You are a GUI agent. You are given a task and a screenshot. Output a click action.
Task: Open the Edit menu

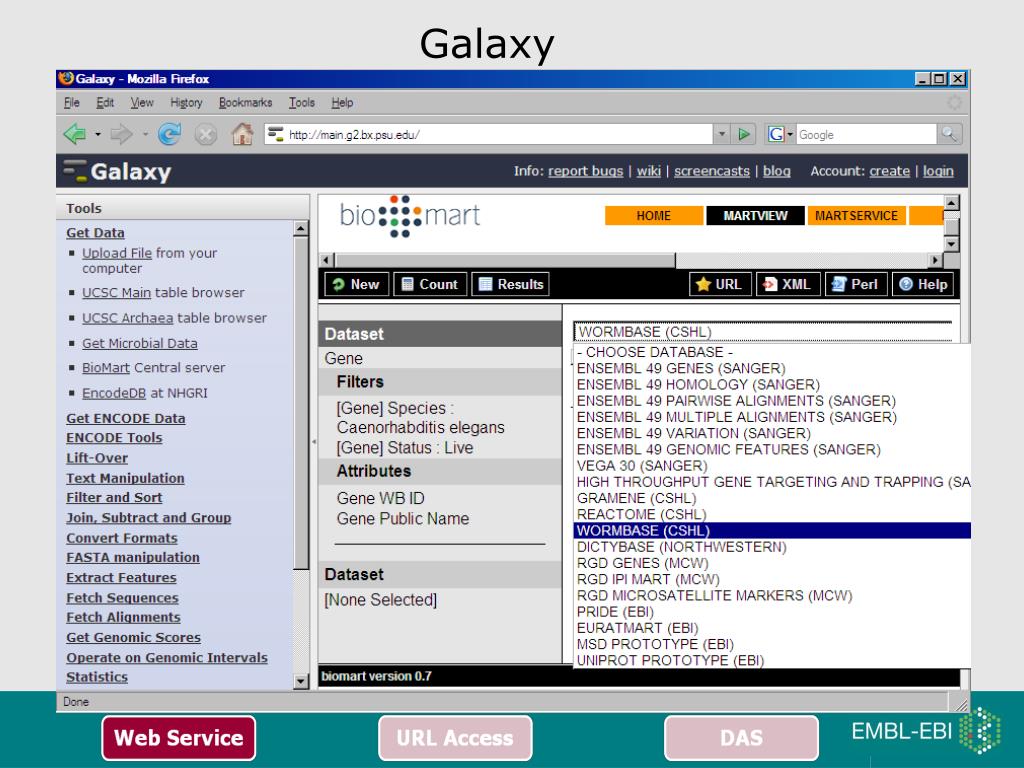click(105, 103)
